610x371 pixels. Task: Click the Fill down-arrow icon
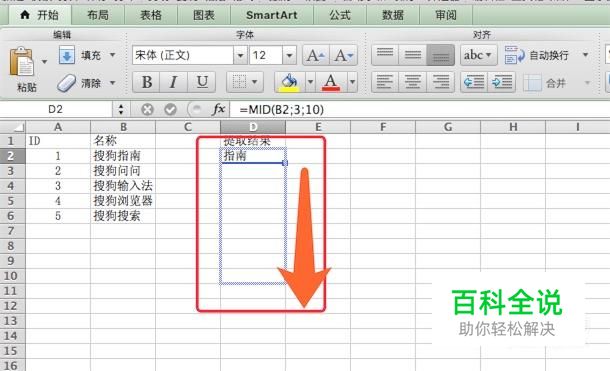pyautogui.click(x=67, y=55)
